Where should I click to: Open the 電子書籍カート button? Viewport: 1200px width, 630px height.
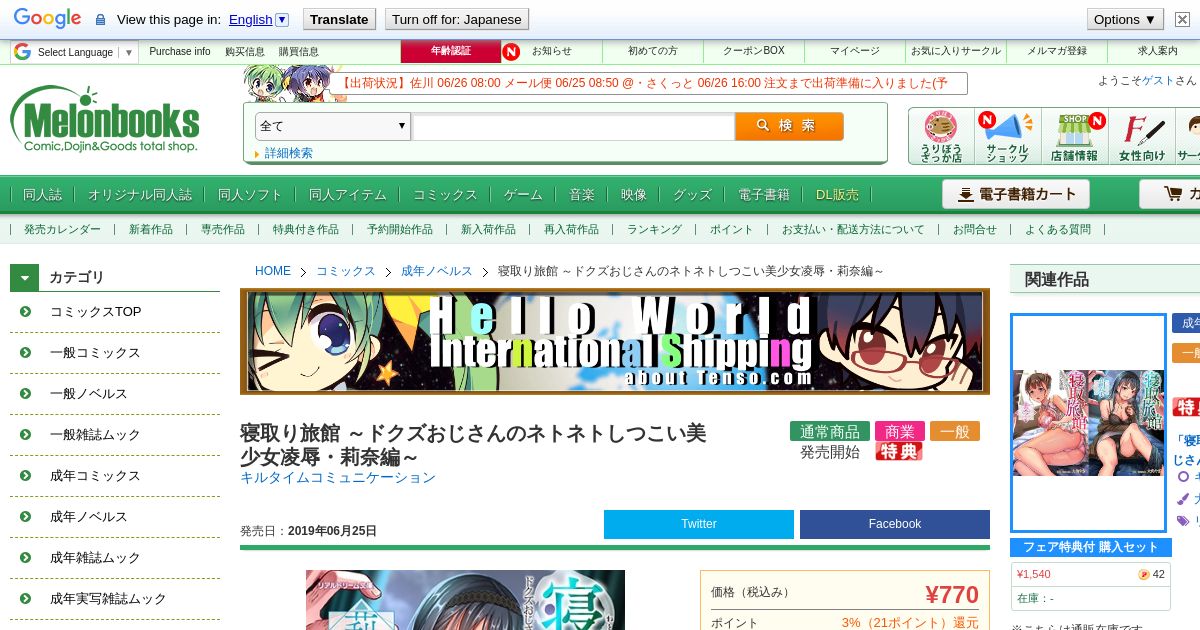(1016, 194)
